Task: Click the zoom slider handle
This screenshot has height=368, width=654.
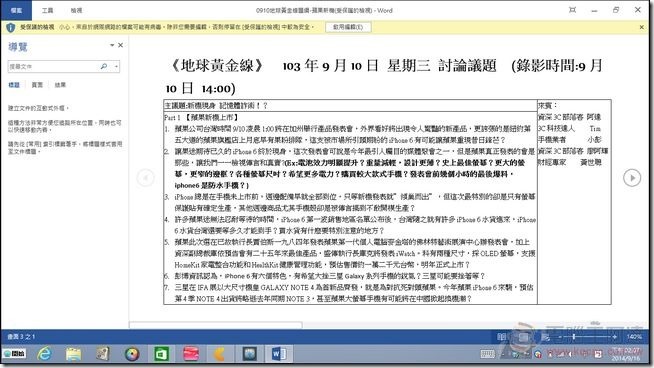Action: click(x=574, y=336)
